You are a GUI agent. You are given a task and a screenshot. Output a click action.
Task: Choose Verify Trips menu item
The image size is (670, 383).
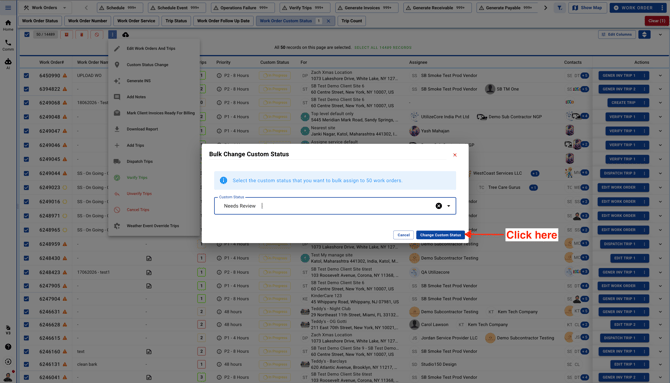(154, 177)
